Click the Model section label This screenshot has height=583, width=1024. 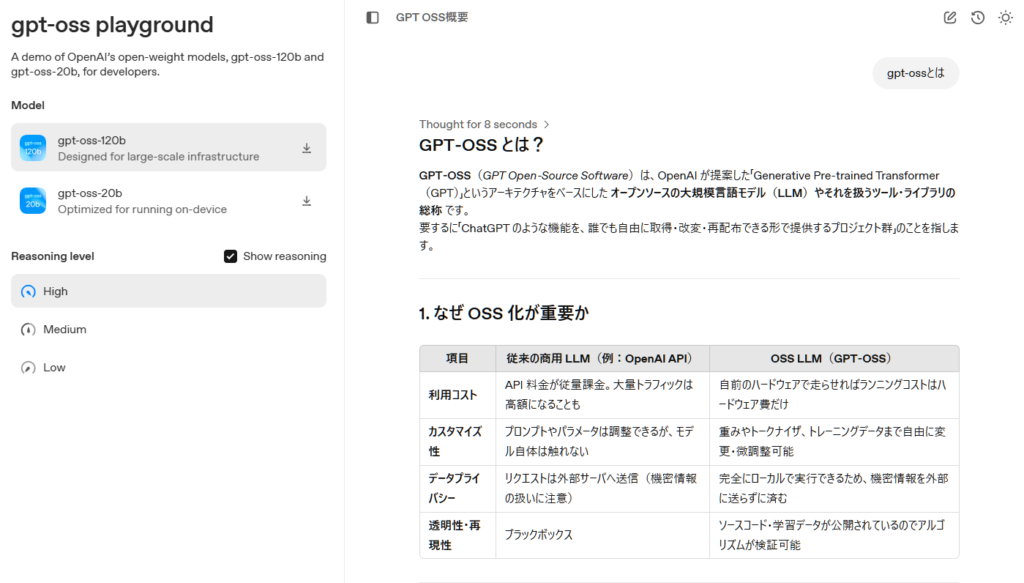tap(27, 105)
